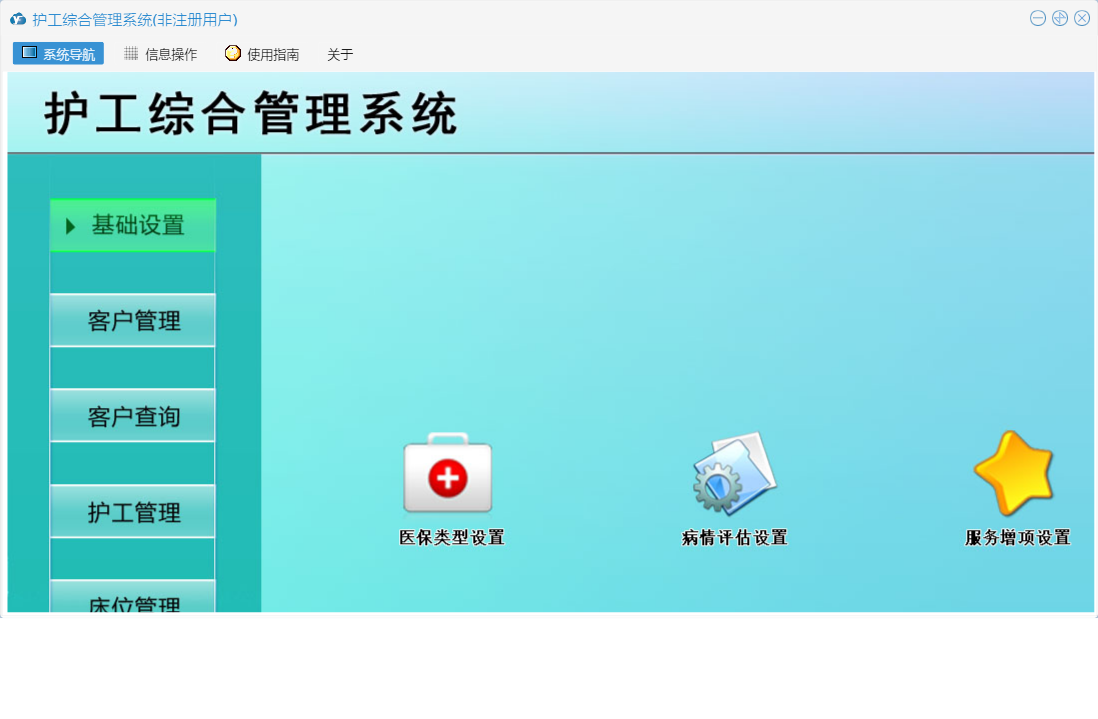Screen dimensions: 1098x719
Task: Click the monitor icon beside 系统导航
Action: click(29, 53)
